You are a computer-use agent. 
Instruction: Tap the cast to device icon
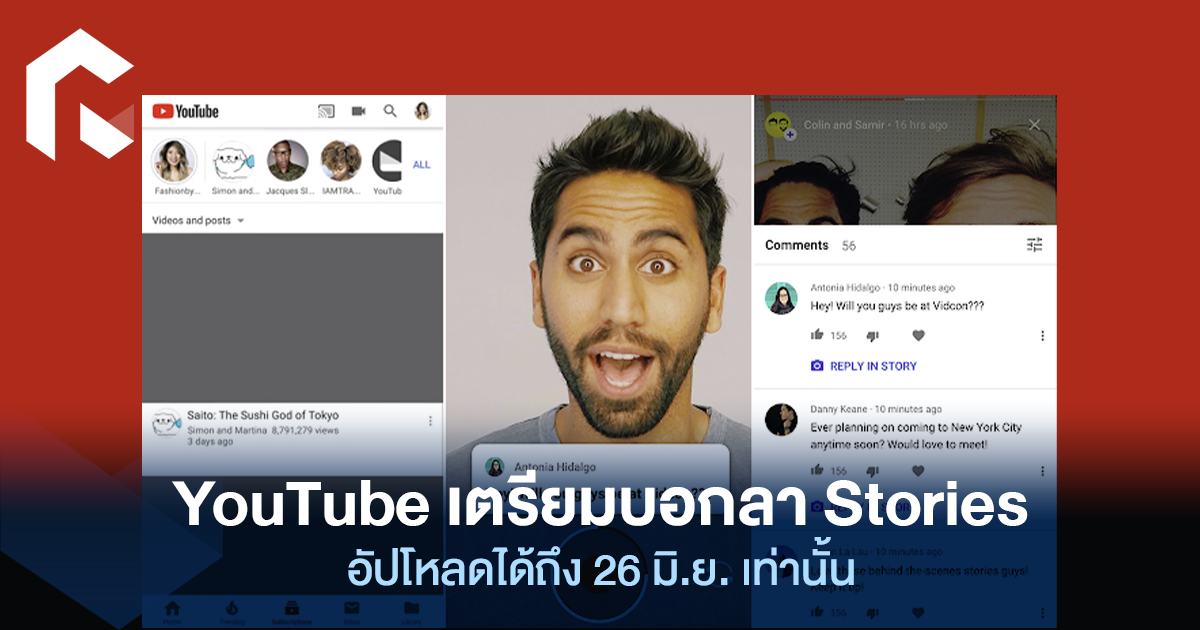tap(325, 111)
